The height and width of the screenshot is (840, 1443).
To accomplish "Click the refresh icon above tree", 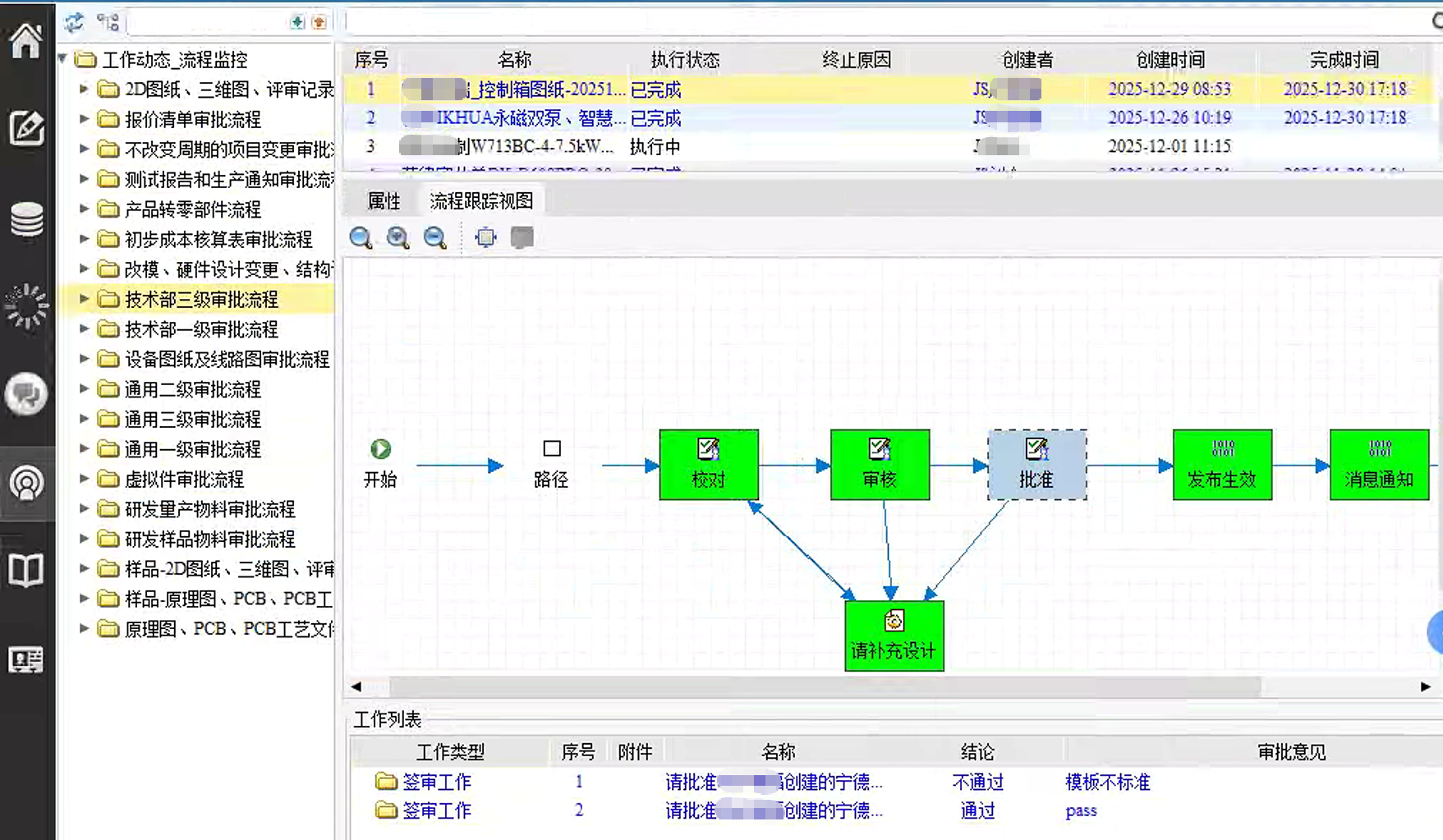I will [75, 22].
